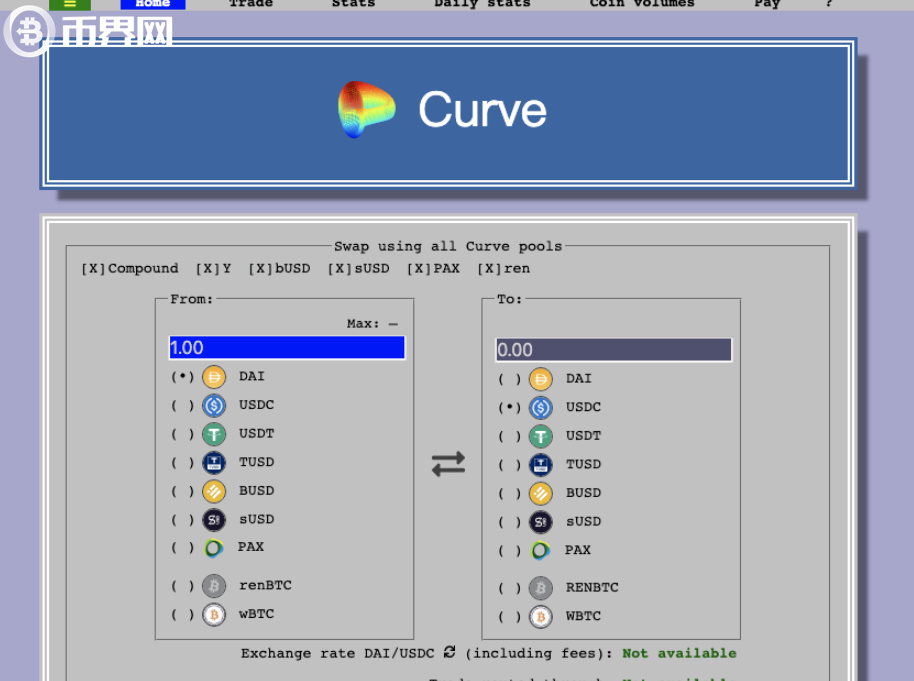Toggle the bUSD pool checkbox
914x681 pixels.
261,269
